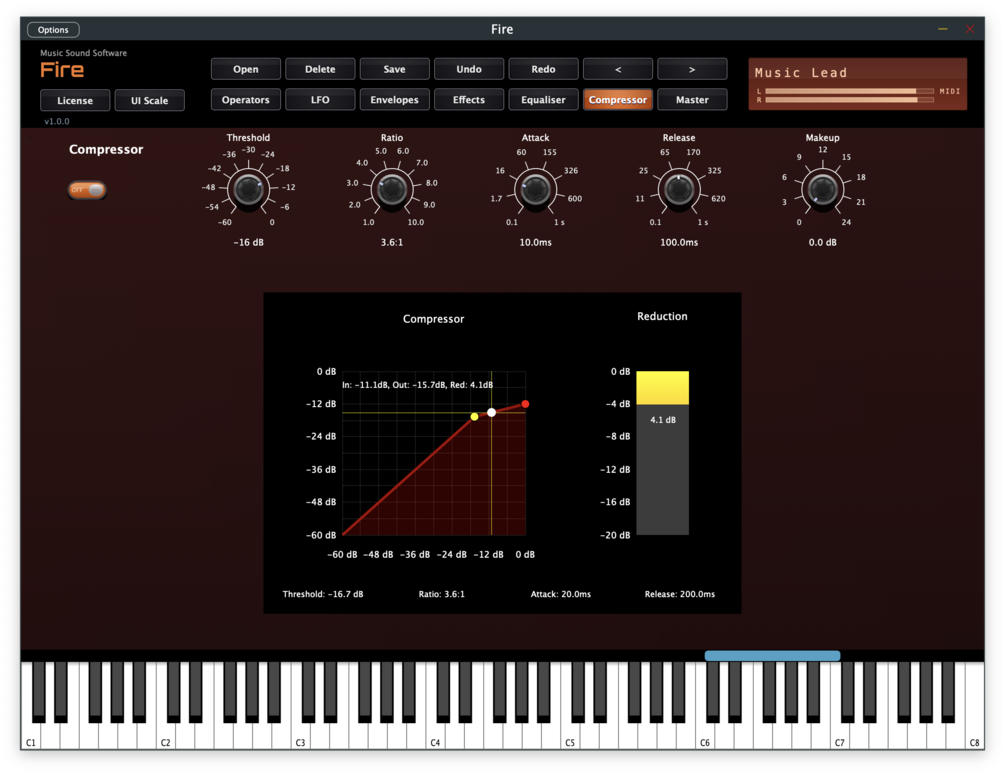Click 'Threshold: -16.7 dB' readout
This screenshot has width=1005, height=774.
tap(323, 594)
